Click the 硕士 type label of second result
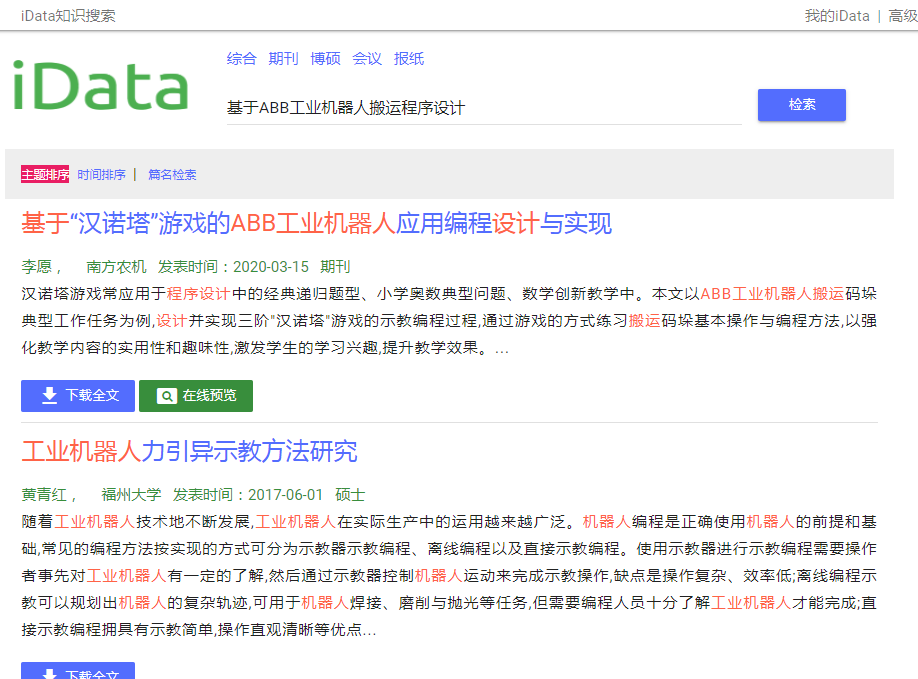The width and height of the screenshot is (918, 679). [350, 495]
